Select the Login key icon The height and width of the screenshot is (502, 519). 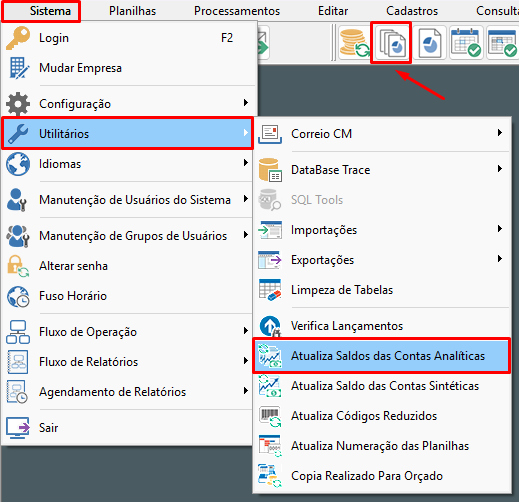coord(18,38)
